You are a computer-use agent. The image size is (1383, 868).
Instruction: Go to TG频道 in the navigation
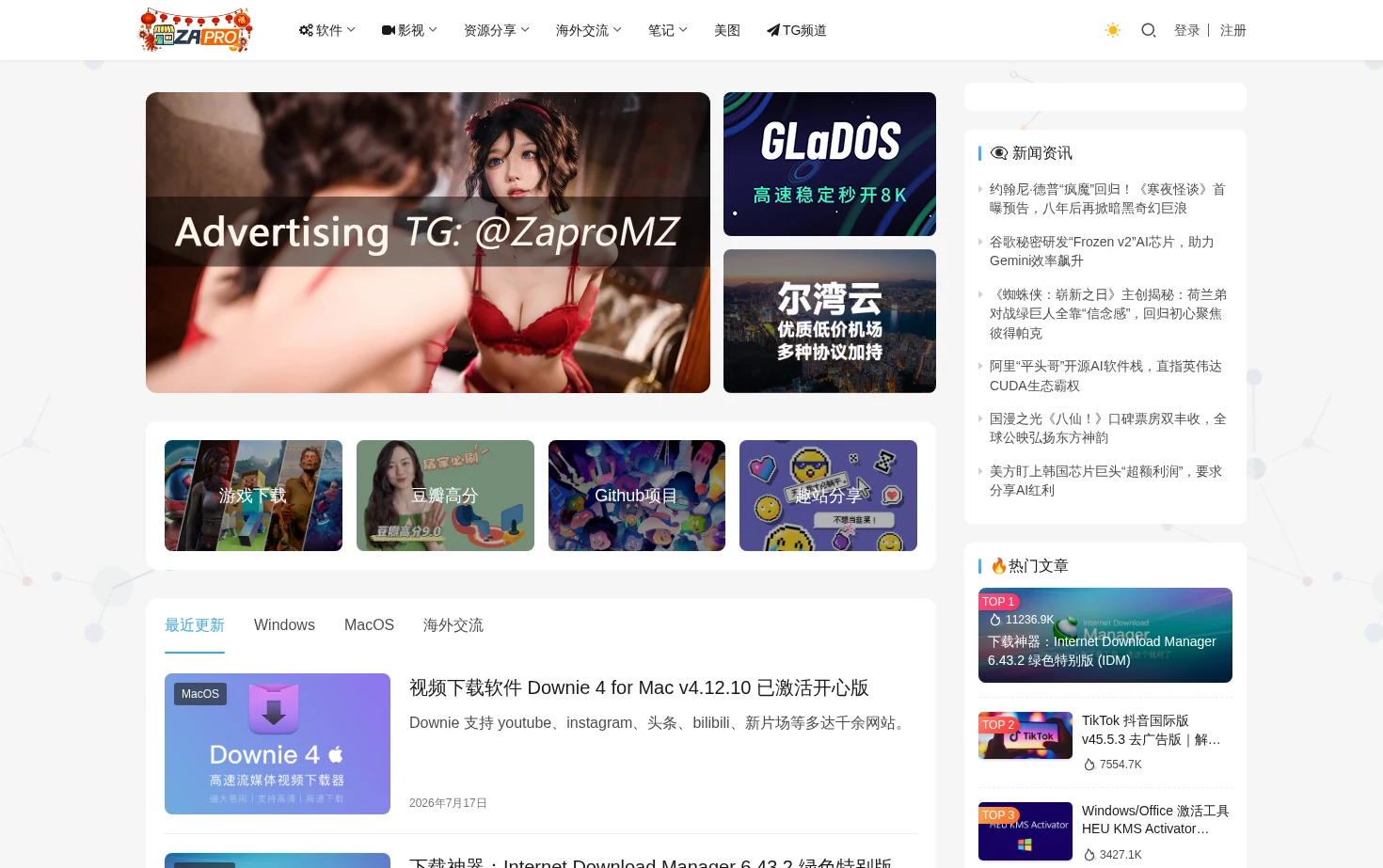tap(797, 30)
